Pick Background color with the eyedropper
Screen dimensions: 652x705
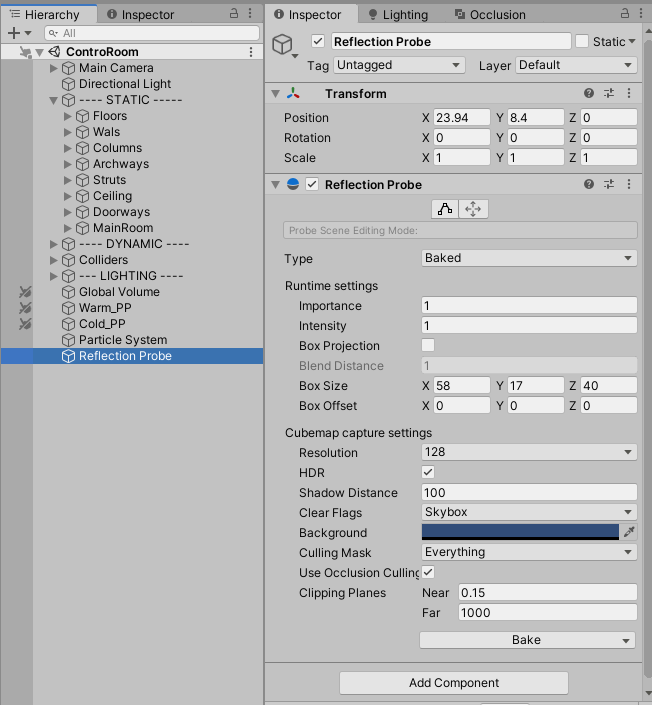click(629, 532)
